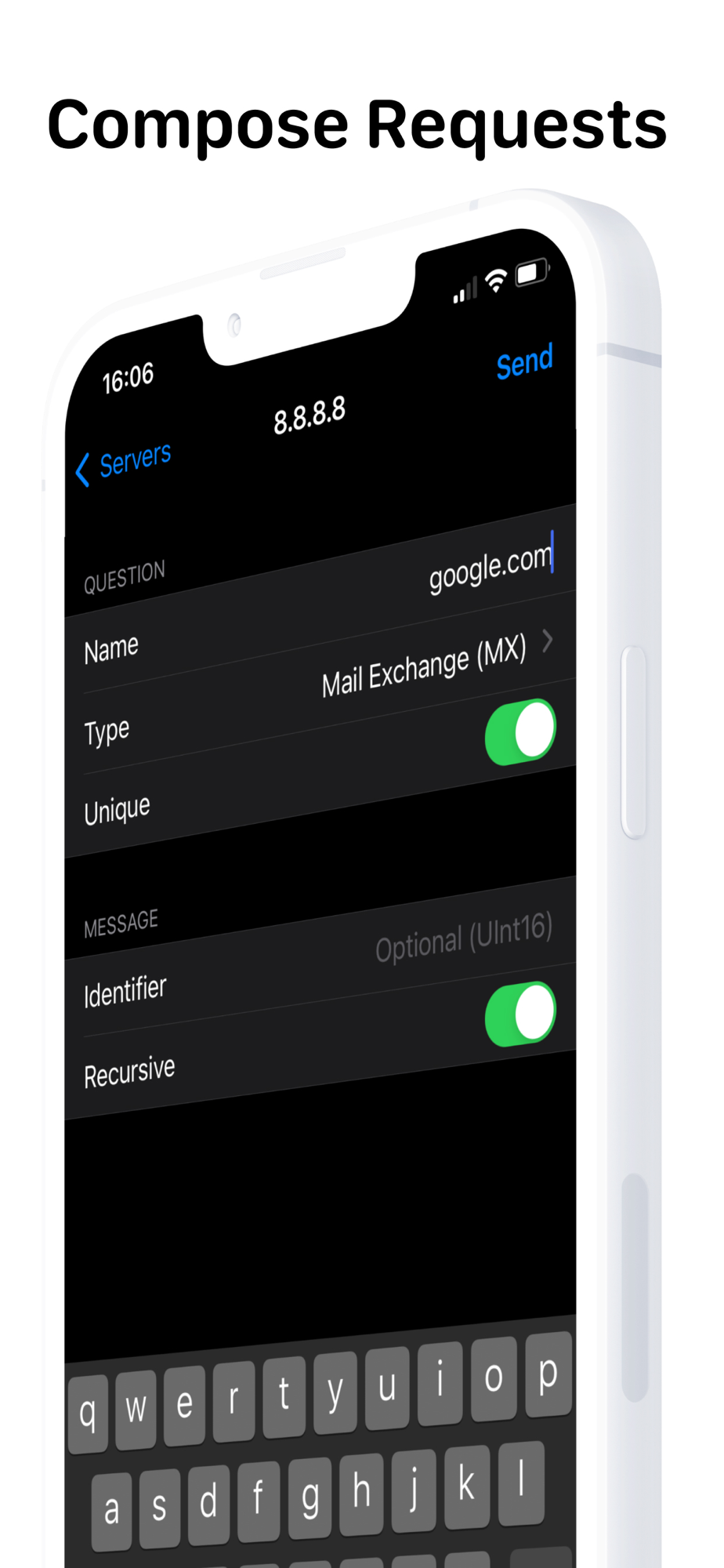
Task: Tap the Wi-Fi status icon
Action: pyautogui.click(x=496, y=281)
